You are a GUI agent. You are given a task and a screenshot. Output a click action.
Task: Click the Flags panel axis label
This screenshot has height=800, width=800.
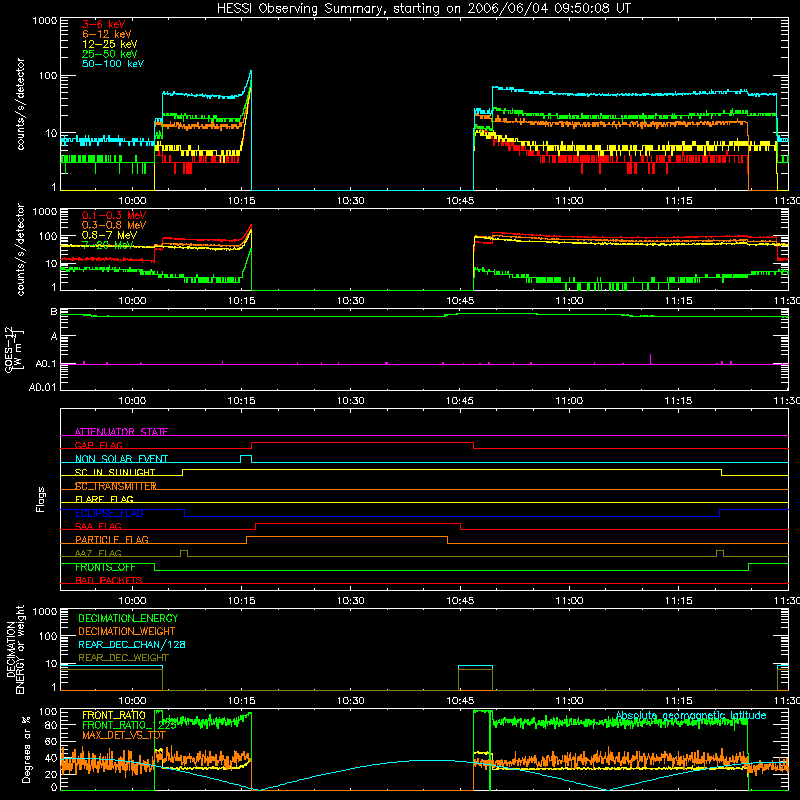click(40, 499)
